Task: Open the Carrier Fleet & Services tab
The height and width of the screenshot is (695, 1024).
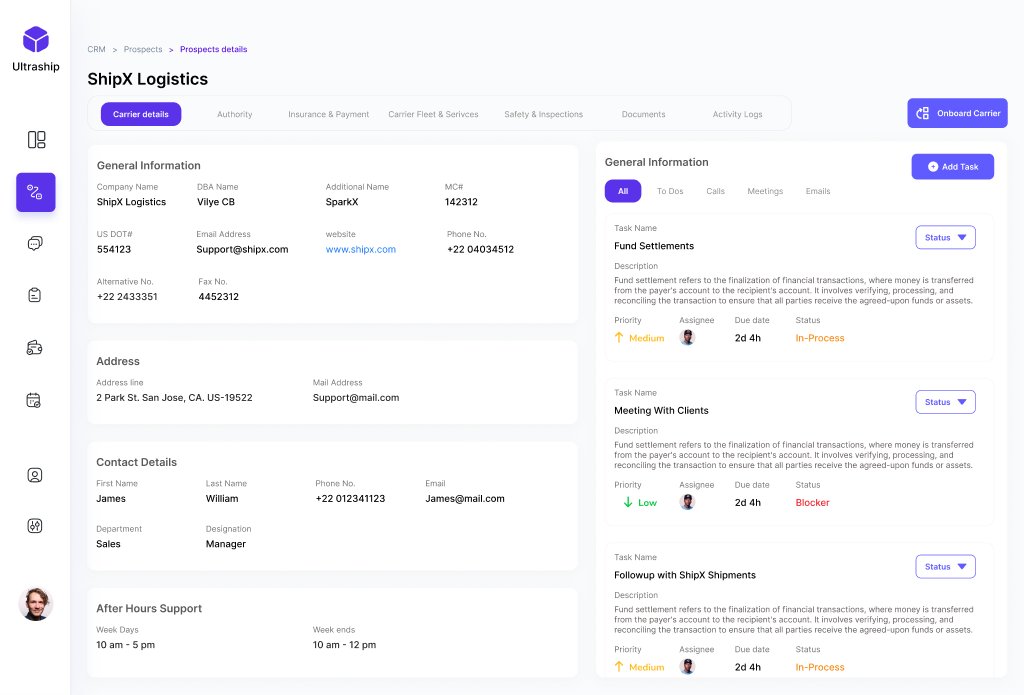Action: [433, 114]
